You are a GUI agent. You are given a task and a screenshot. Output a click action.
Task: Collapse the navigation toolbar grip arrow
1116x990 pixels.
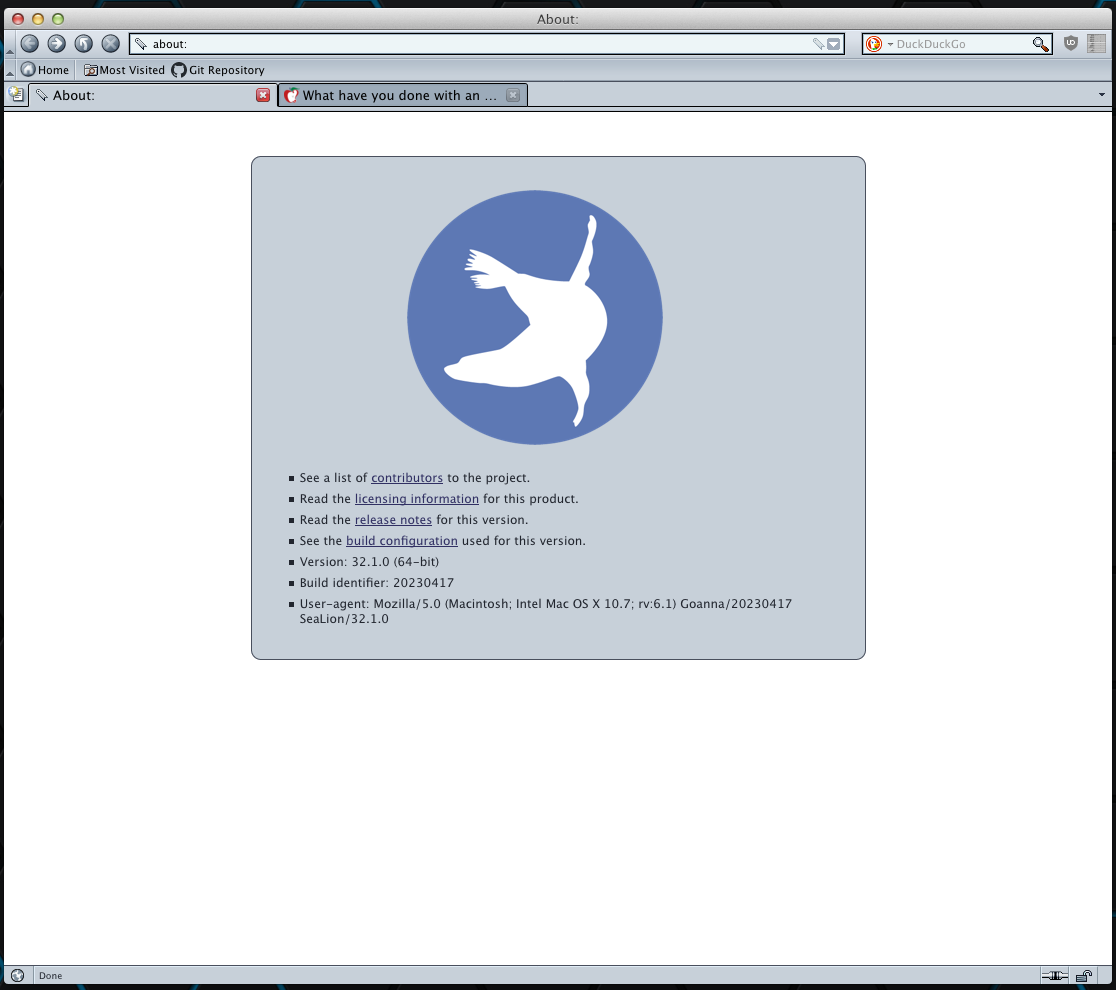[10, 51]
